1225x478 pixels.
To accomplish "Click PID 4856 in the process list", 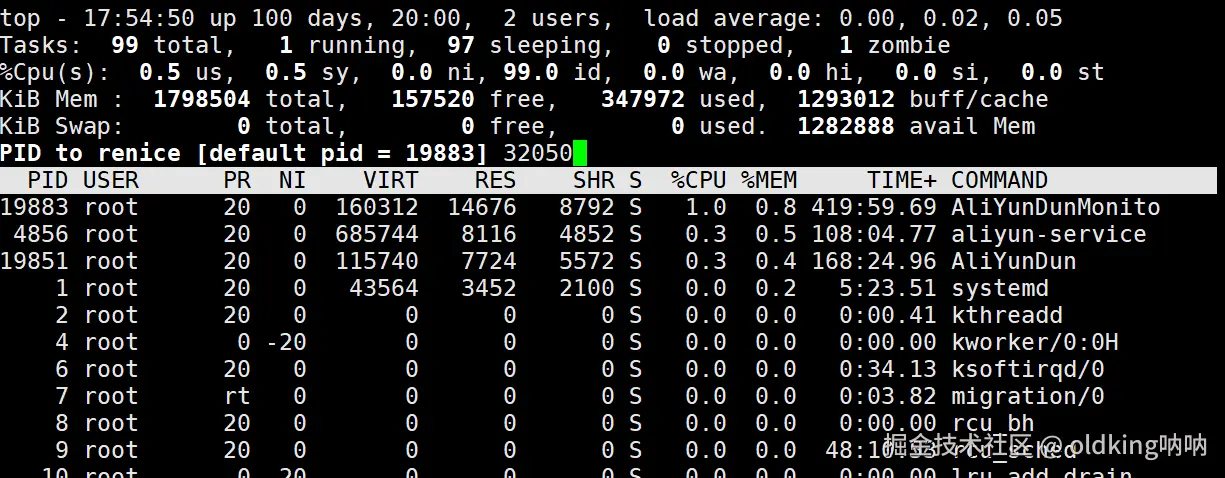I will (x=41, y=234).
